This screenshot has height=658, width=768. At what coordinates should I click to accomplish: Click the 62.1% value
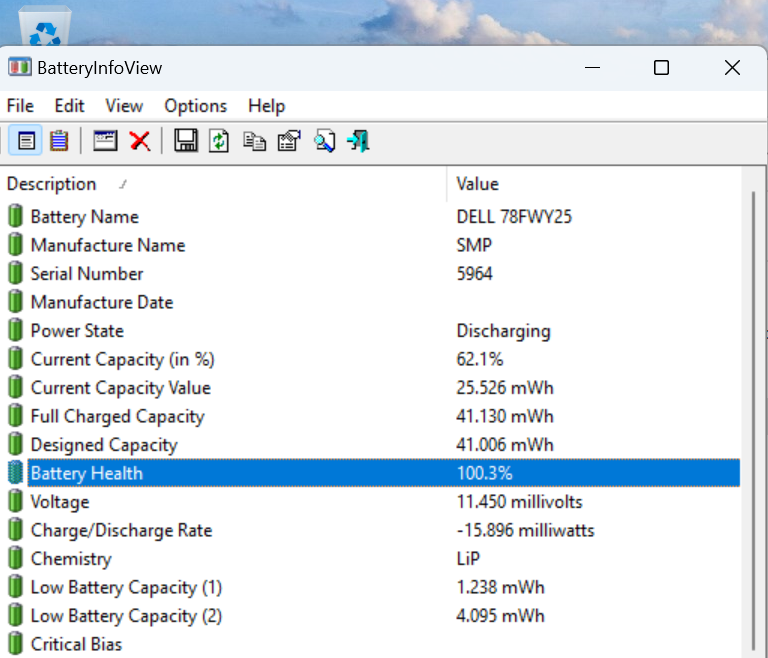480,359
